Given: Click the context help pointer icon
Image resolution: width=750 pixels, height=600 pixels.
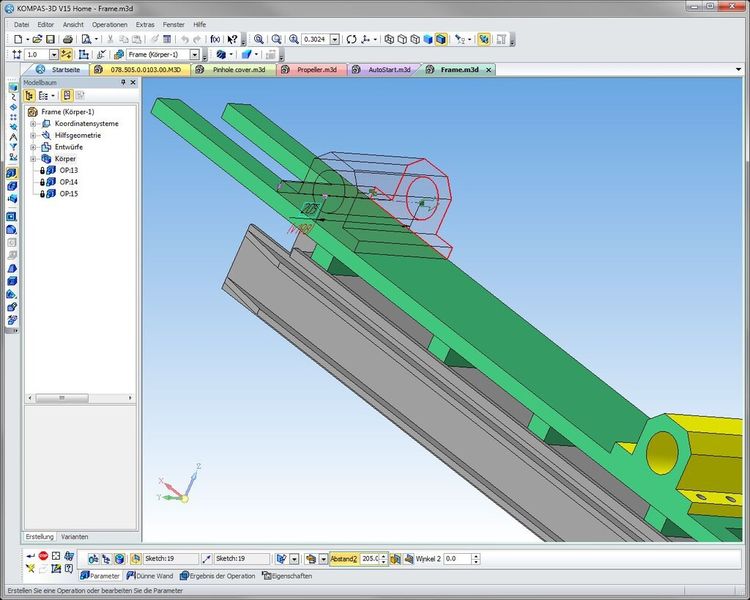Looking at the screenshot, I should pyautogui.click(x=232, y=39).
